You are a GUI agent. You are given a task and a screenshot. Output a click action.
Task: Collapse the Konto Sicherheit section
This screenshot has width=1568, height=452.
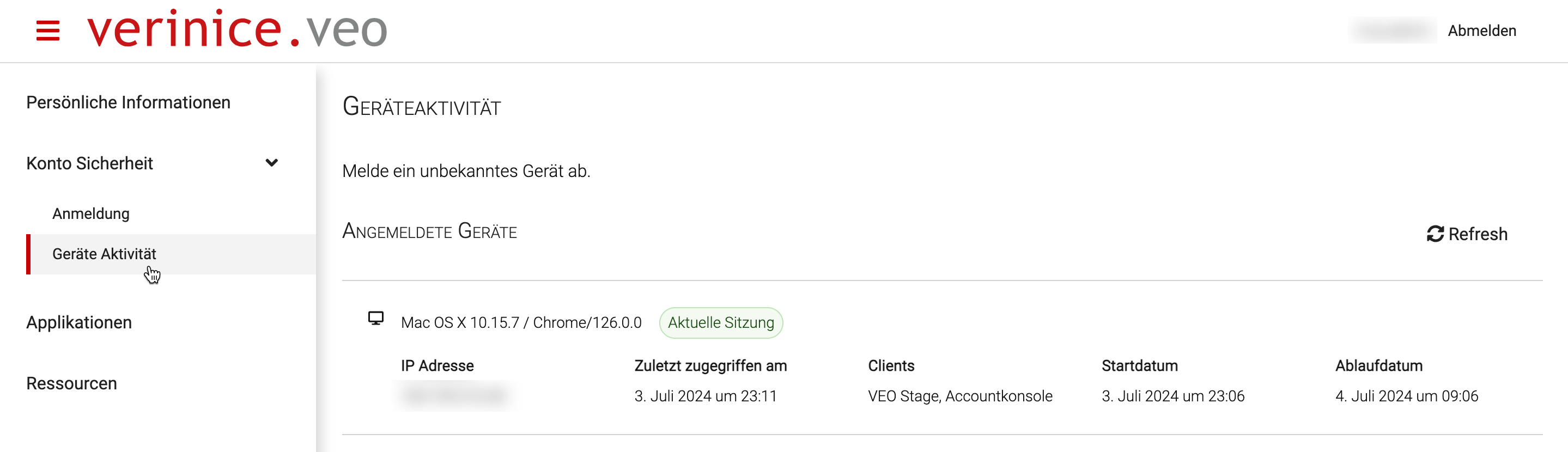coord(272,163)
